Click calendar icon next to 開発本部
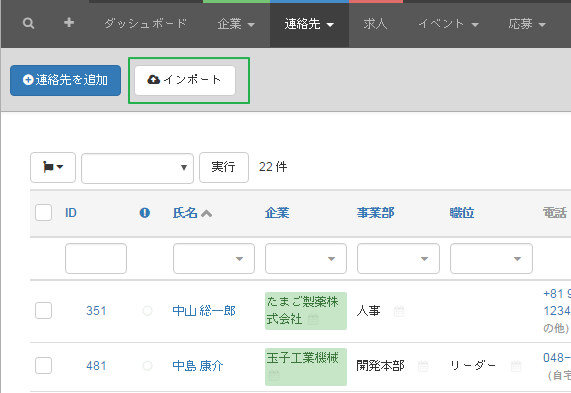The width and height of the screenshot is (571, 393). coord(423,366)
